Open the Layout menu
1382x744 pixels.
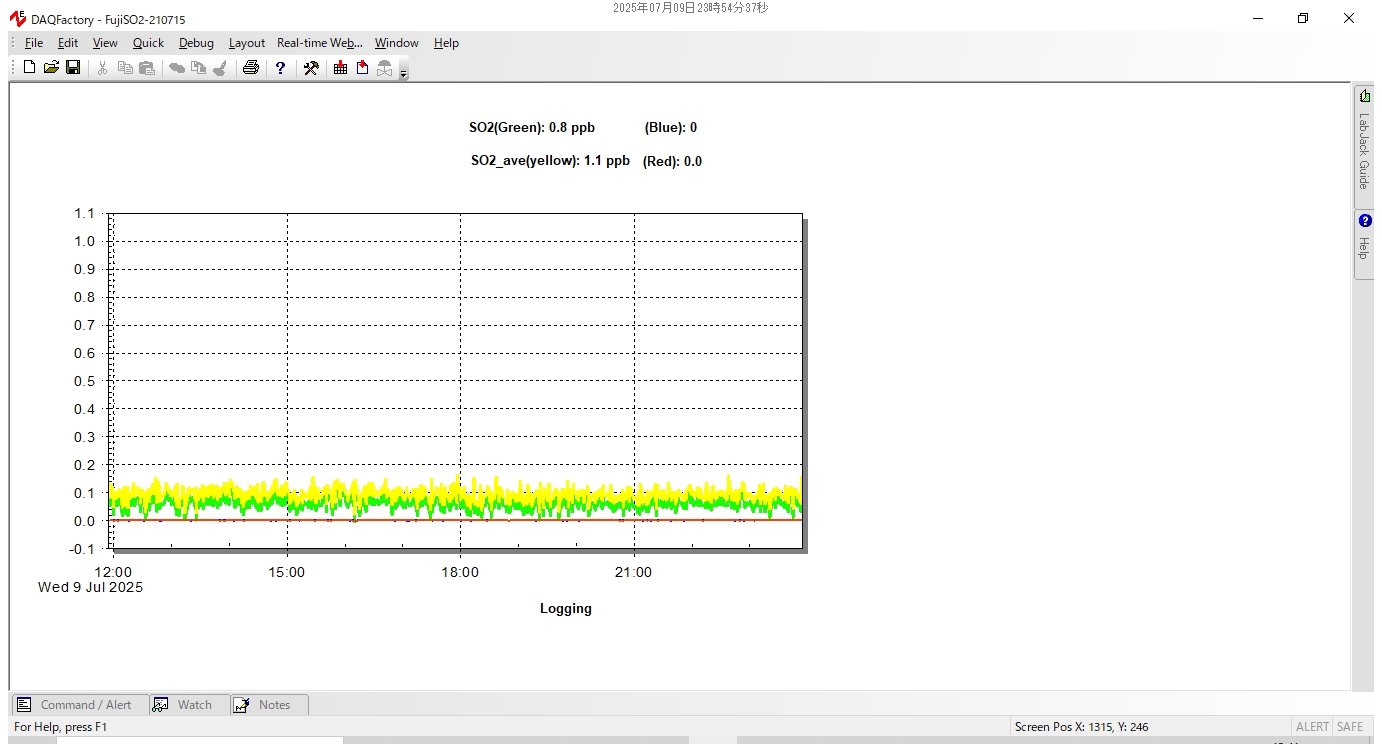(247, 43)
